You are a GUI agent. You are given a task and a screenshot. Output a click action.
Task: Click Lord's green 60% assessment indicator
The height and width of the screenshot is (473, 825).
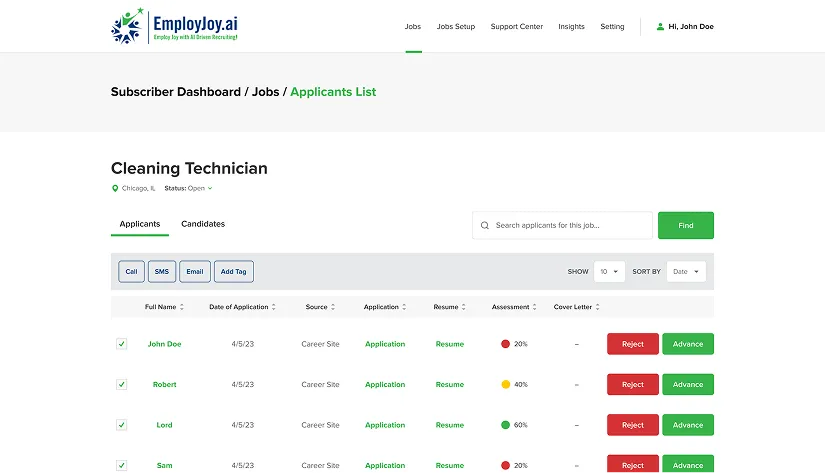tap(505, 425)
